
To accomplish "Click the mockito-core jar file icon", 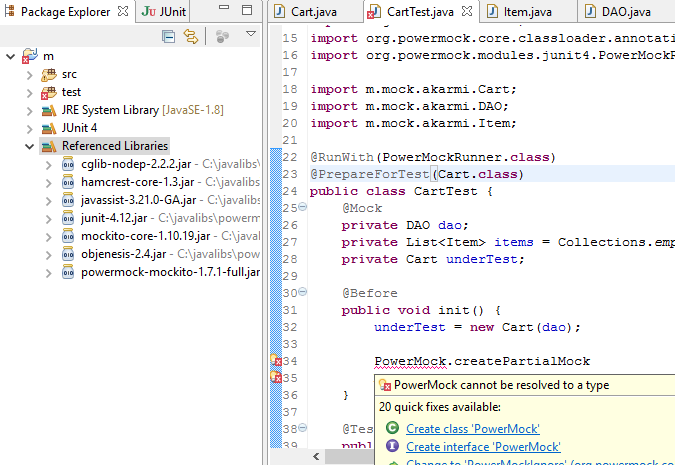I will coord(68,236).
